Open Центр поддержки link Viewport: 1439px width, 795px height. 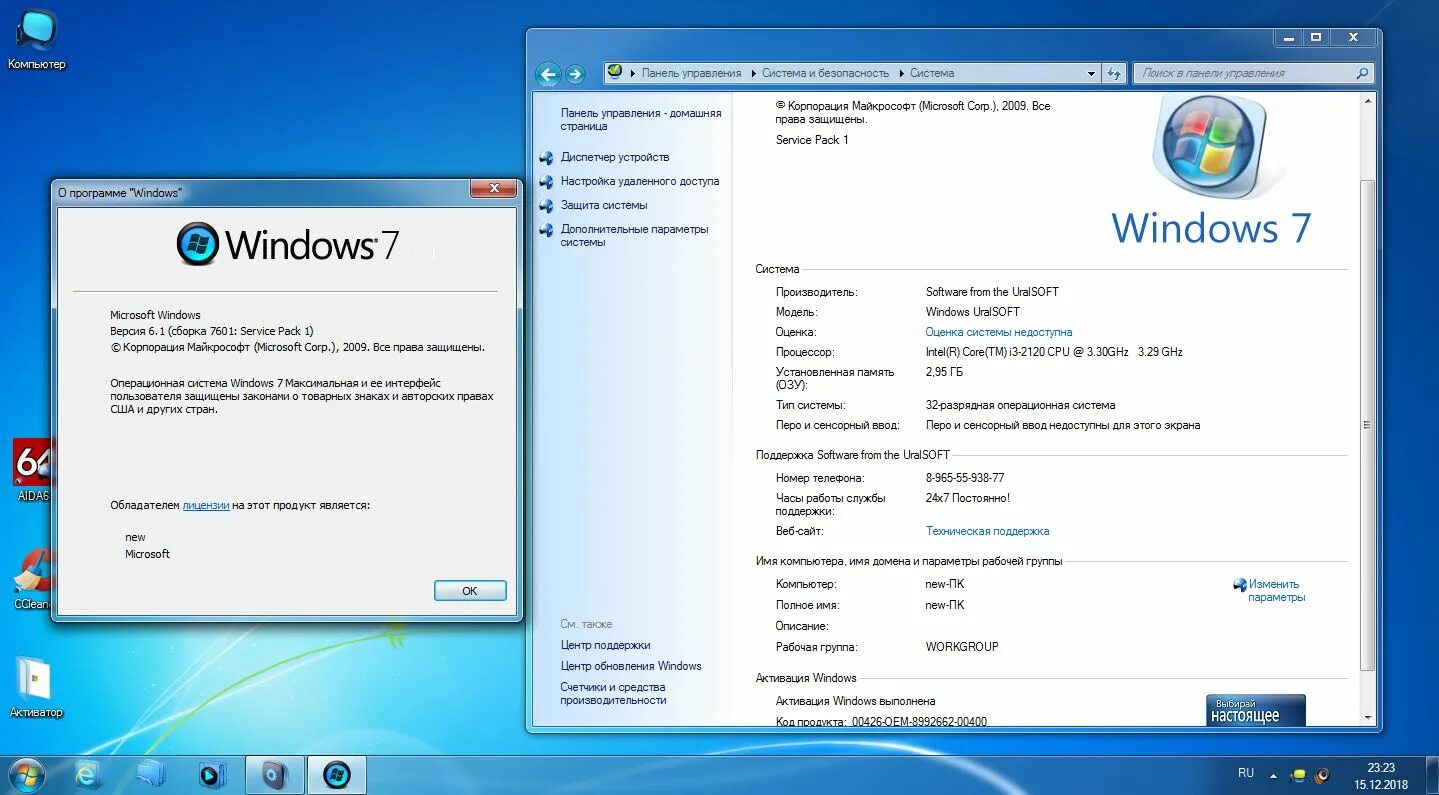pos(605,645)
